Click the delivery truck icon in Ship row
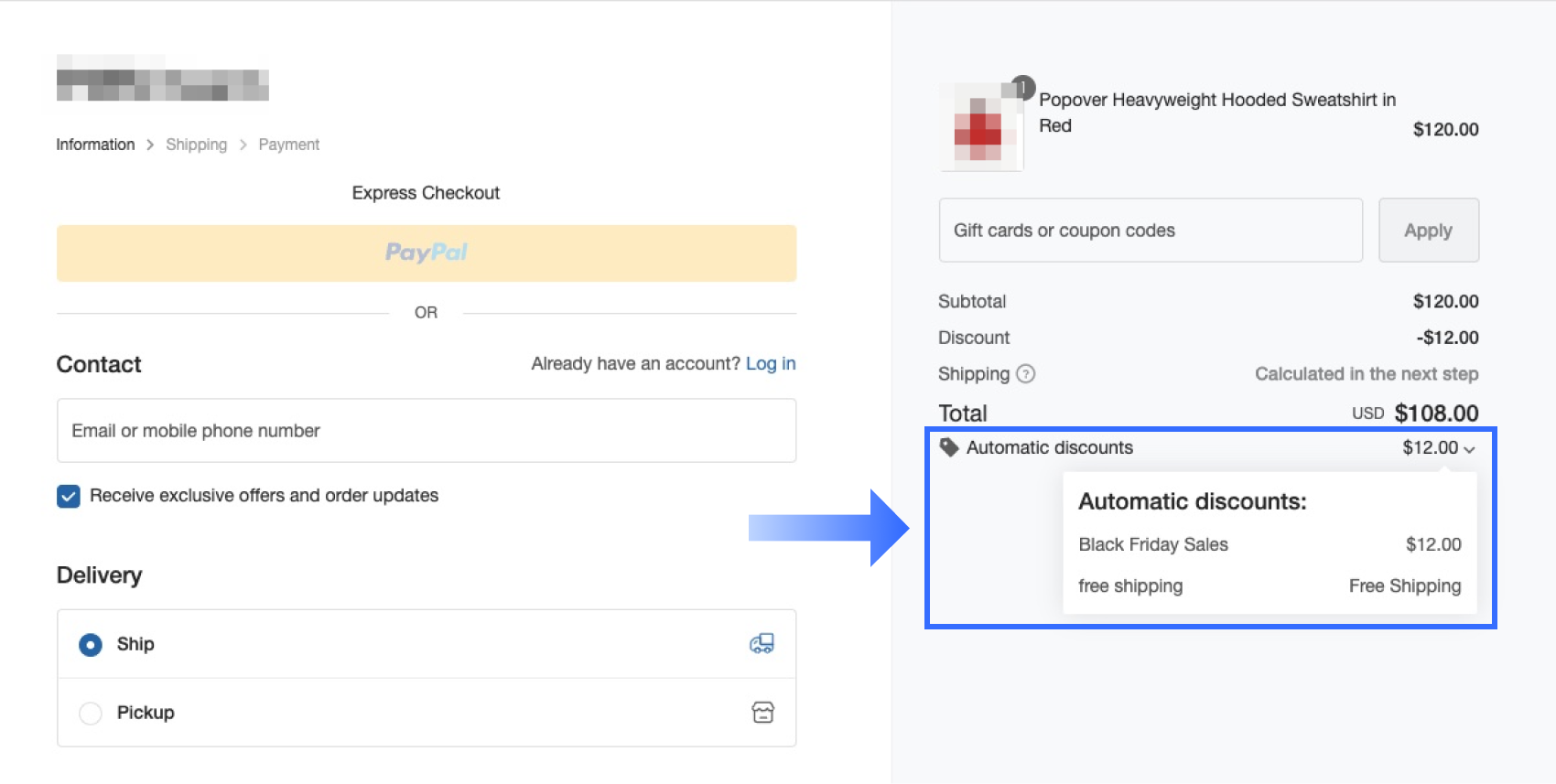 [762, 644]
